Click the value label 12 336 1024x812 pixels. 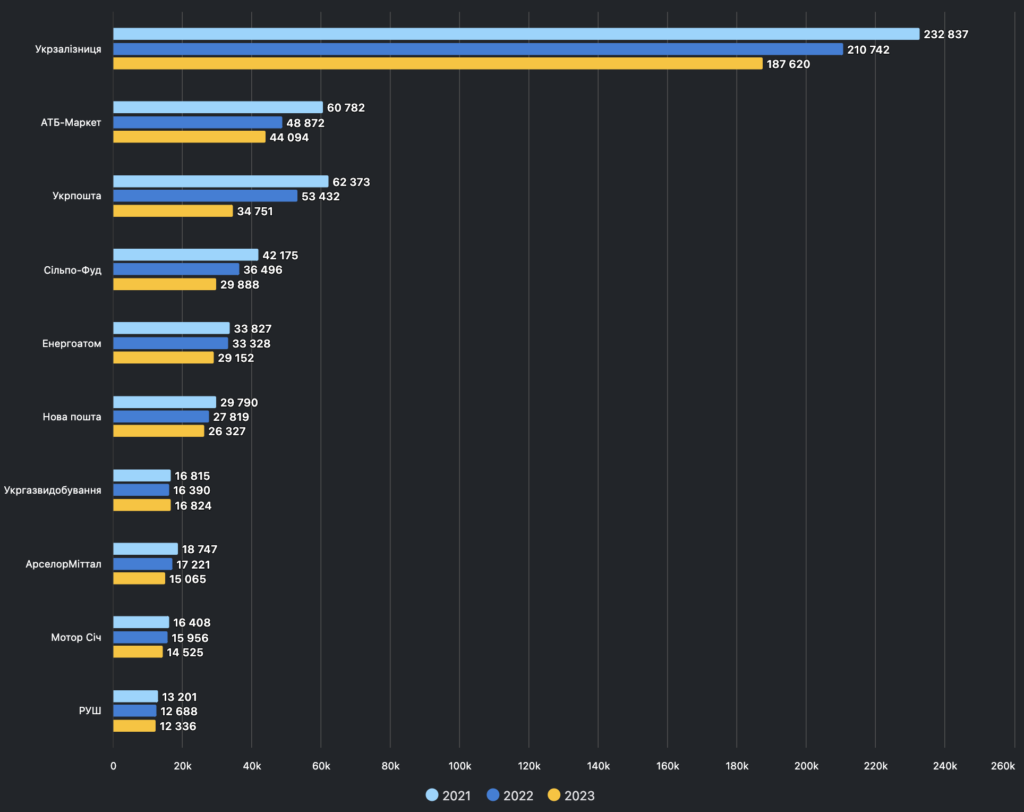[178, 726]
